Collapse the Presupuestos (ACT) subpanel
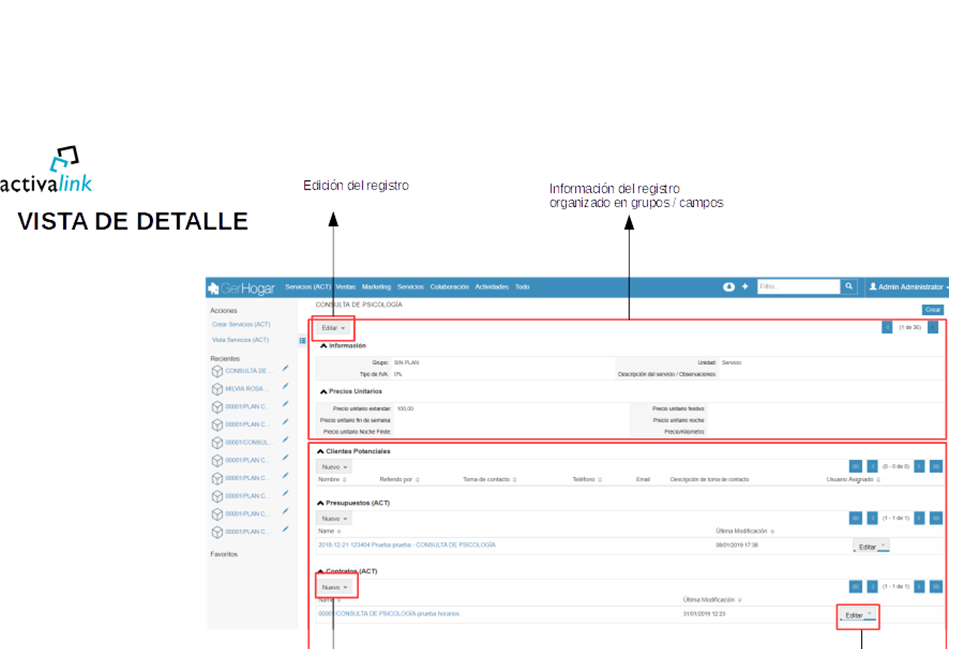This screenshot has height=649, width=968. coord(353,503)
